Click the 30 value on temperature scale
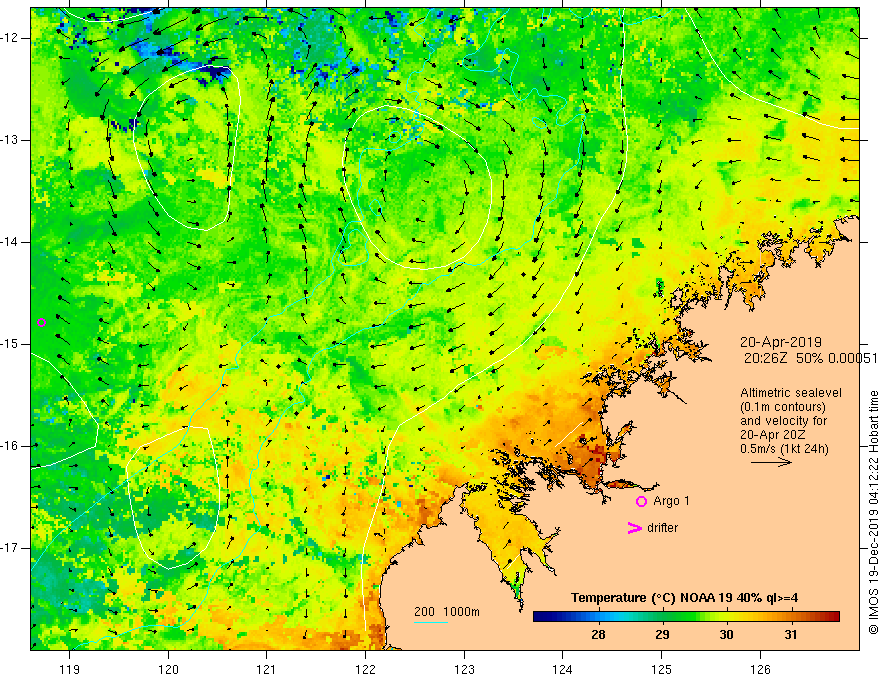This screenshot has height=680, width=880. 726,635
